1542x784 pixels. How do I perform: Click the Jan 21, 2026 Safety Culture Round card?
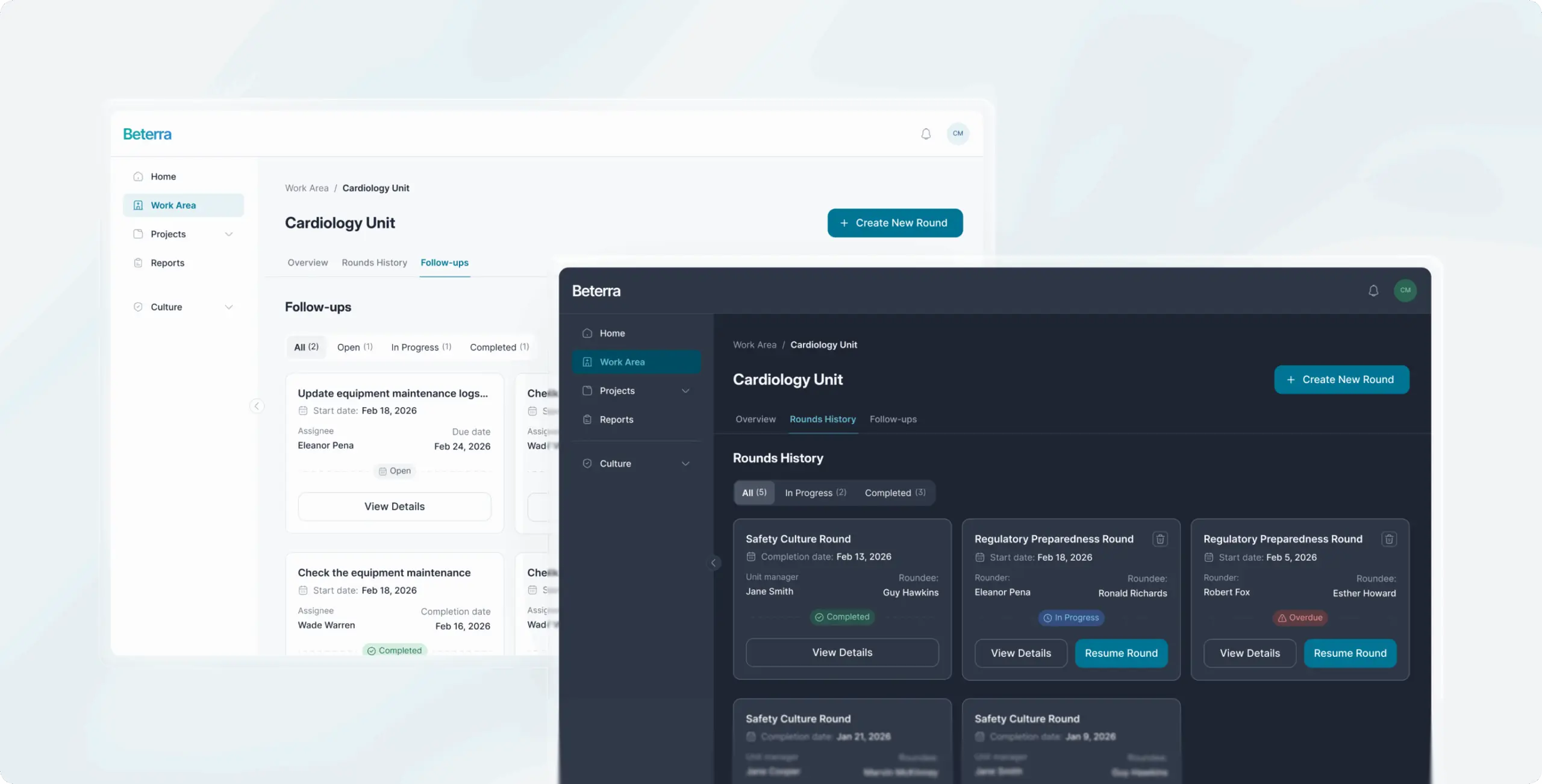pos(842,741)
